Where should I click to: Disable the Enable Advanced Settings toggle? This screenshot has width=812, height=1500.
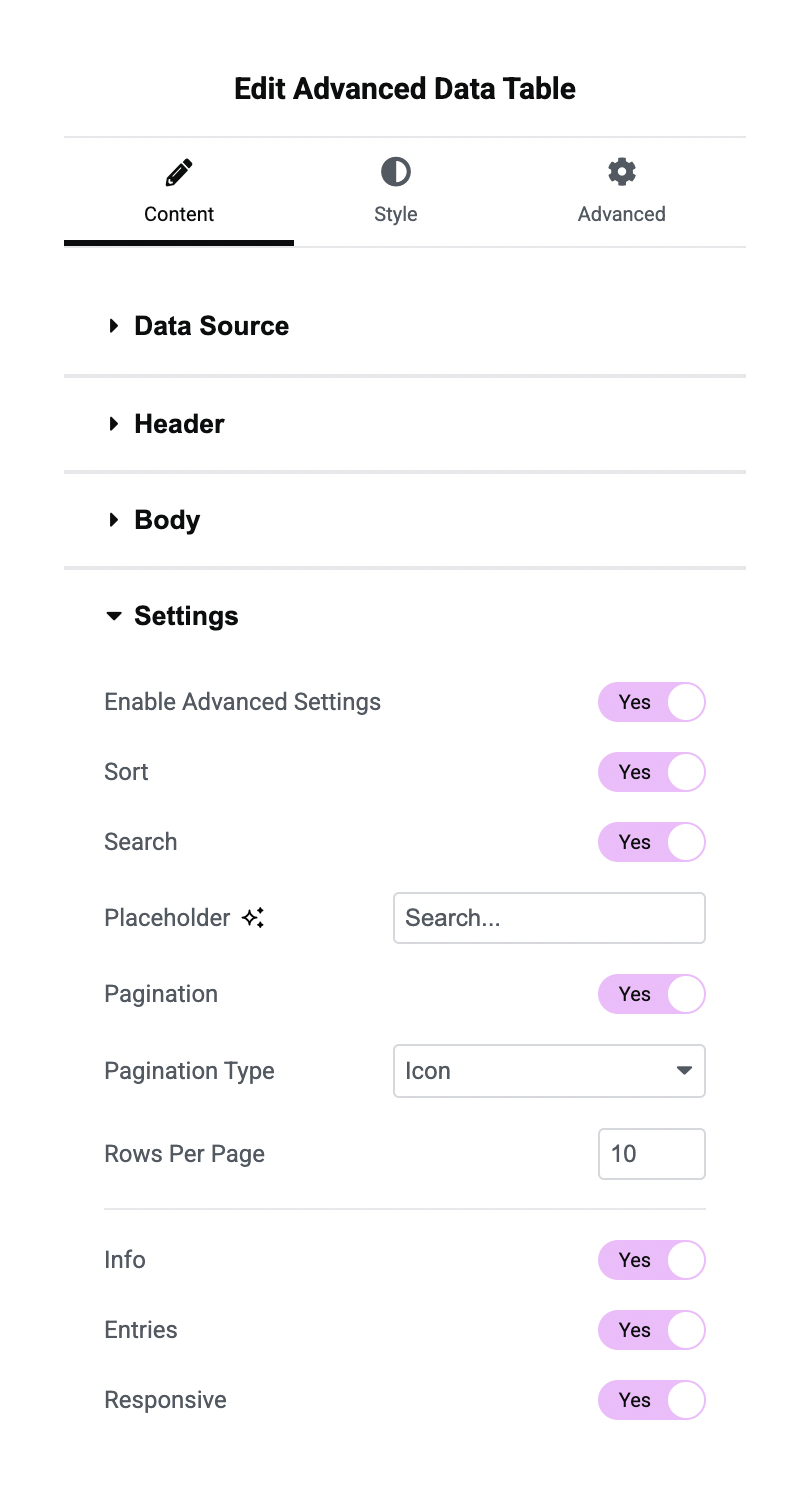tap(651, 702)
